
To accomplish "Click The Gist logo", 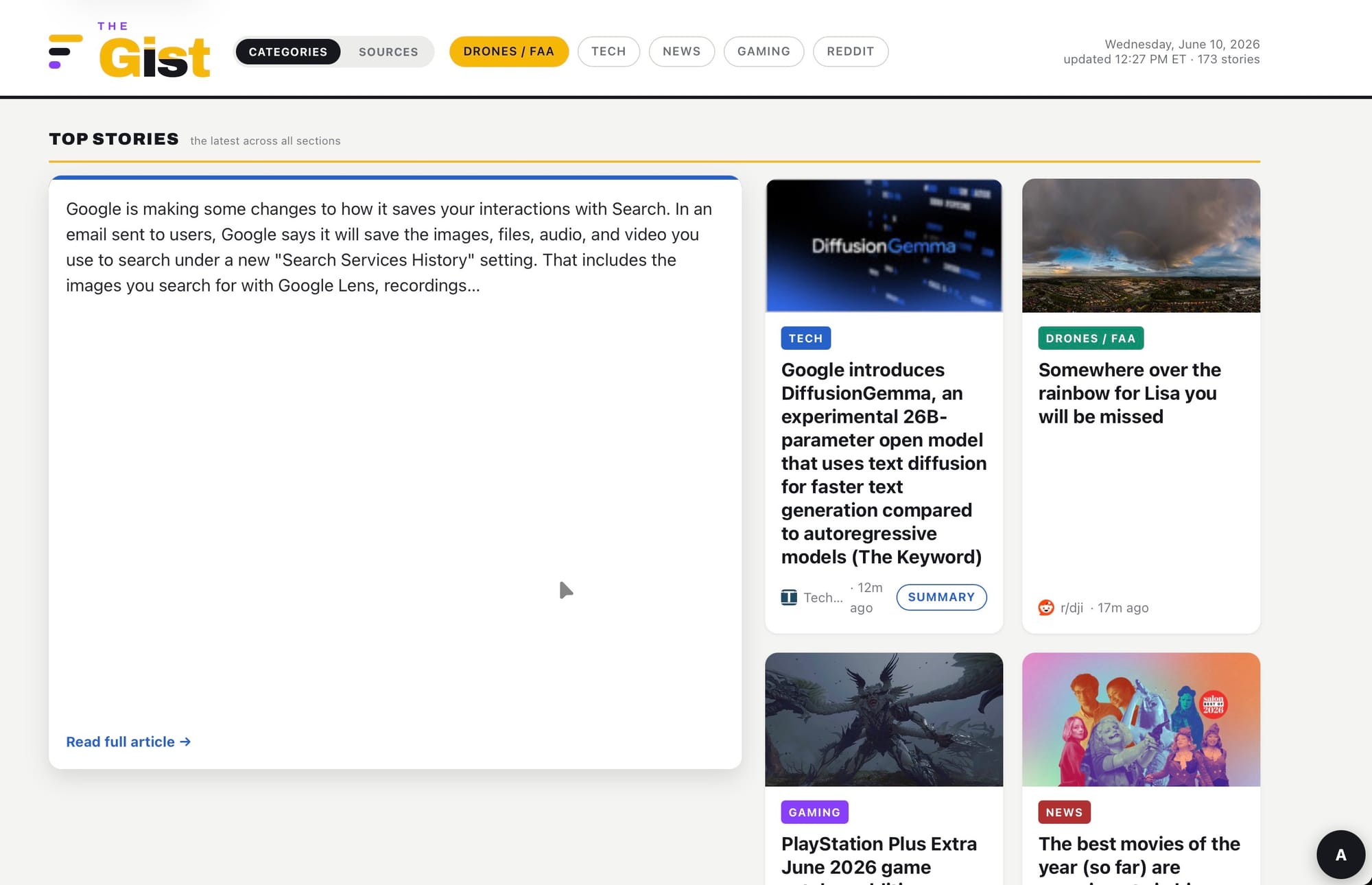I will [x=130, y=50].
